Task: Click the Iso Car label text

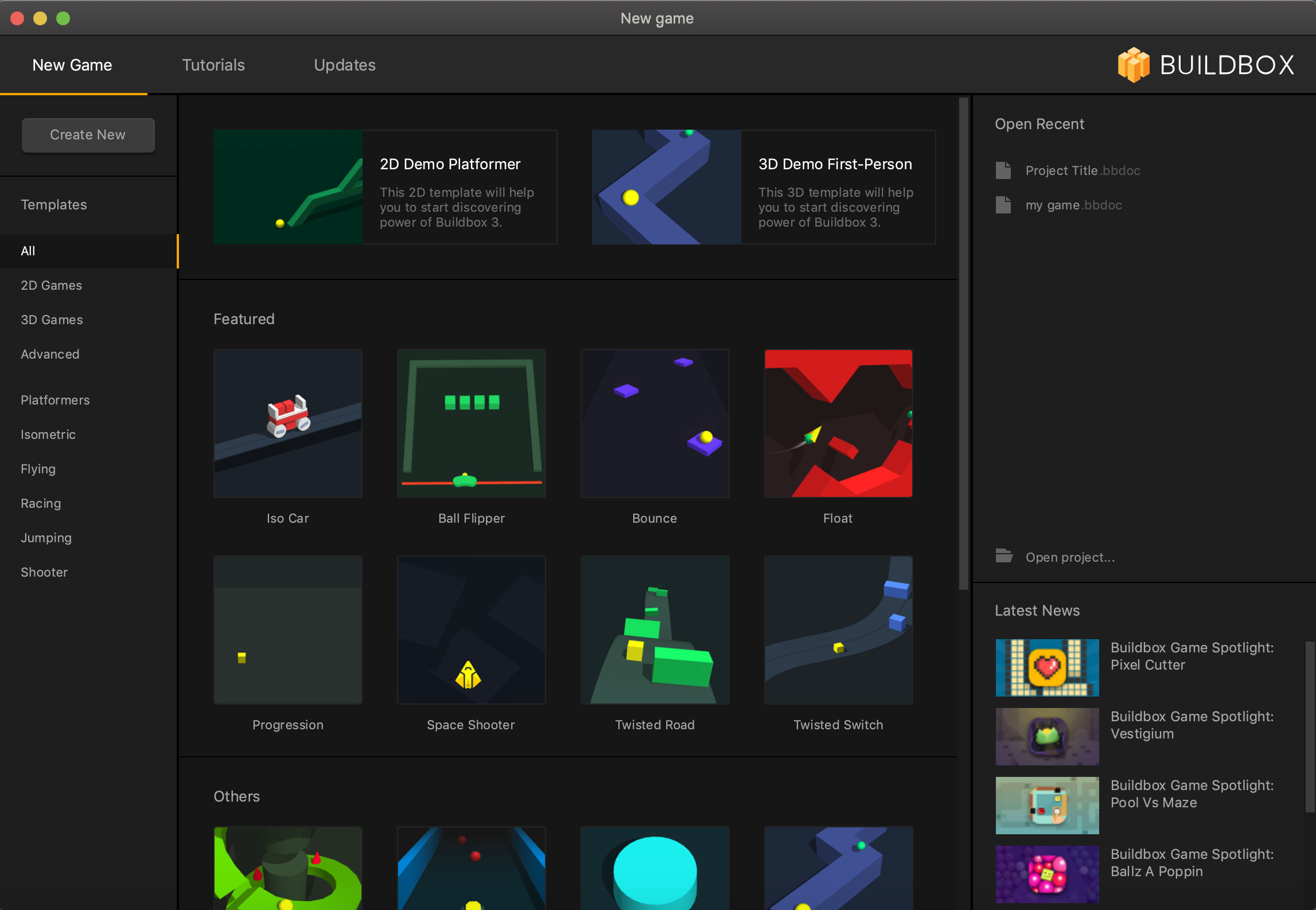Action: [288, 518]
